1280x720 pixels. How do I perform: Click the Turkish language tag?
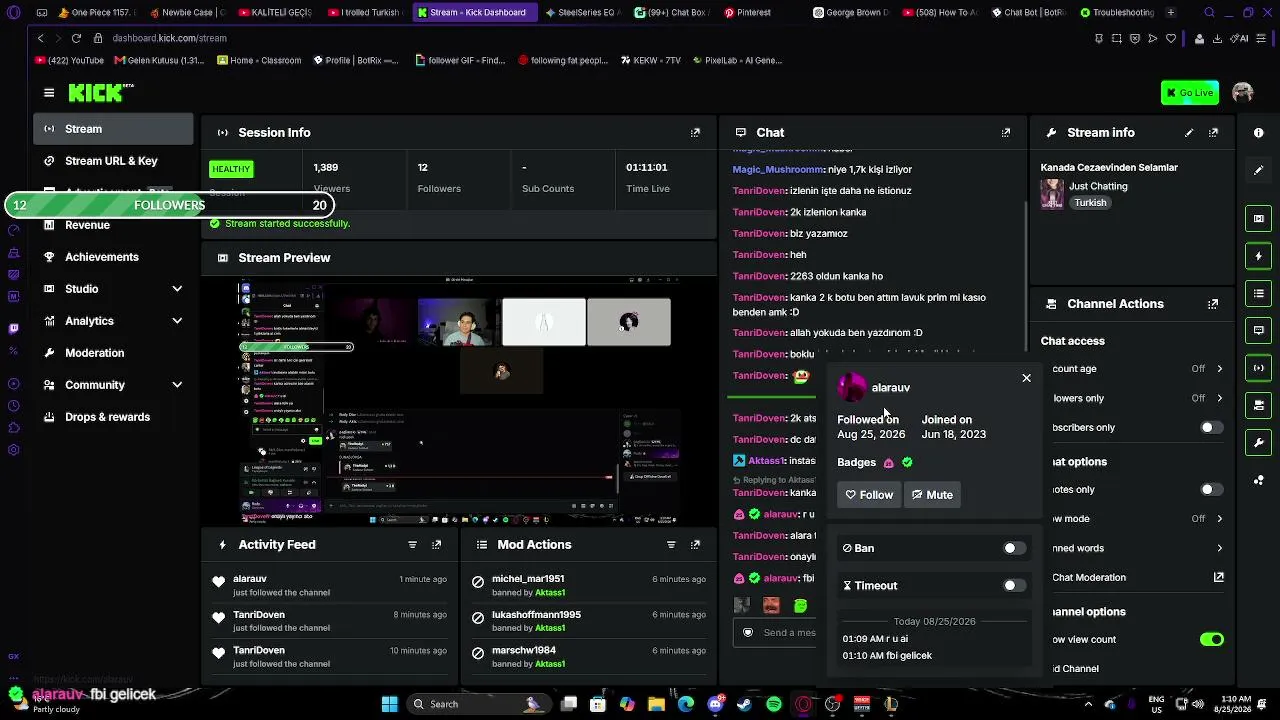tap(1090, 203)
